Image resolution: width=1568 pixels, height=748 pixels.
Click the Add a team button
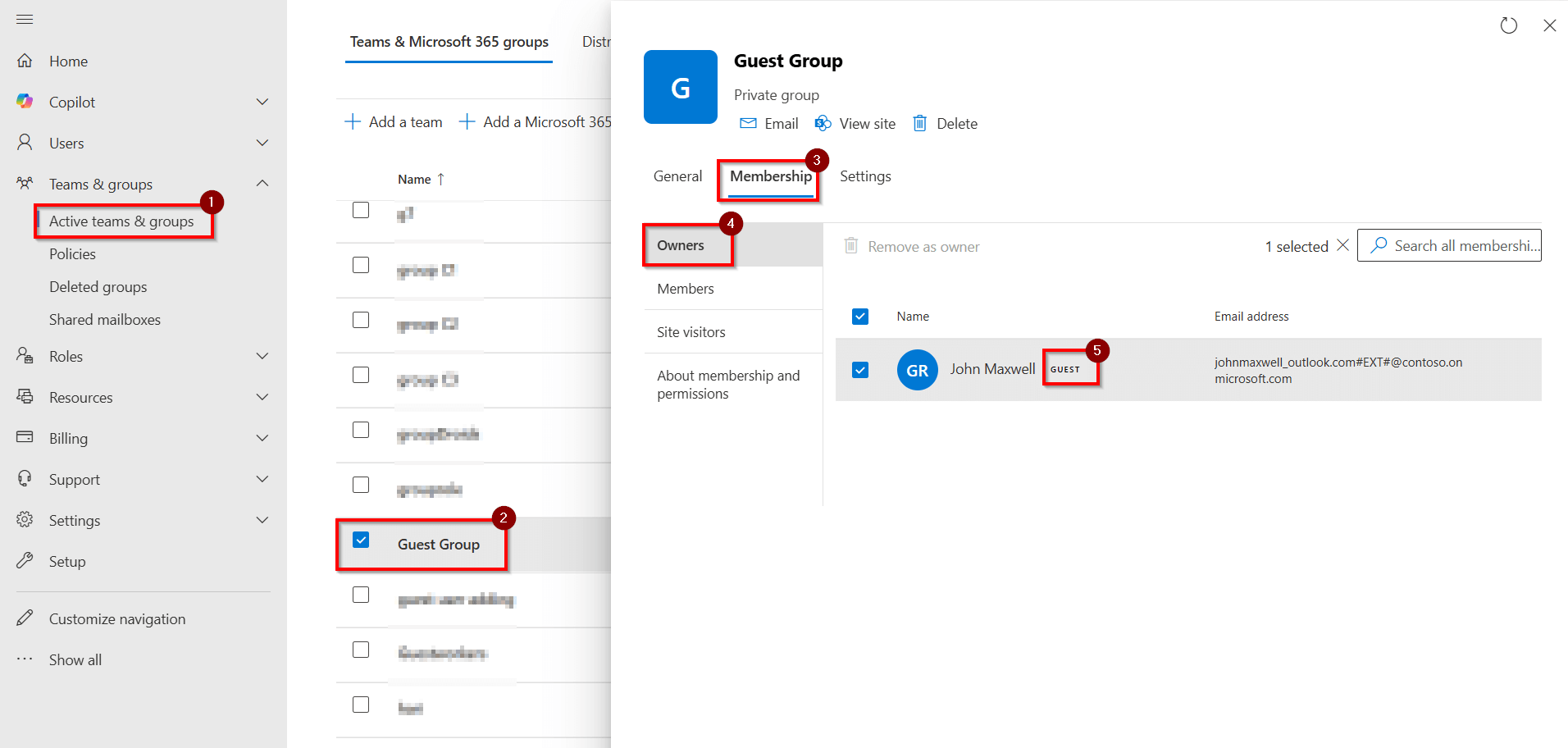pos(394,121)
